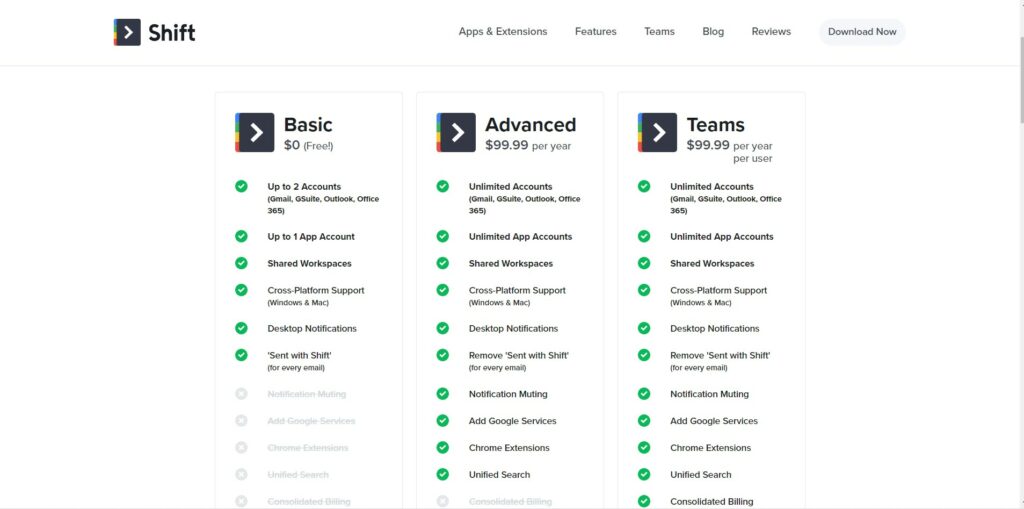Click grey X beside Basic Chrome Extensions
The image size is (1024, 509).
click(242, 448)
